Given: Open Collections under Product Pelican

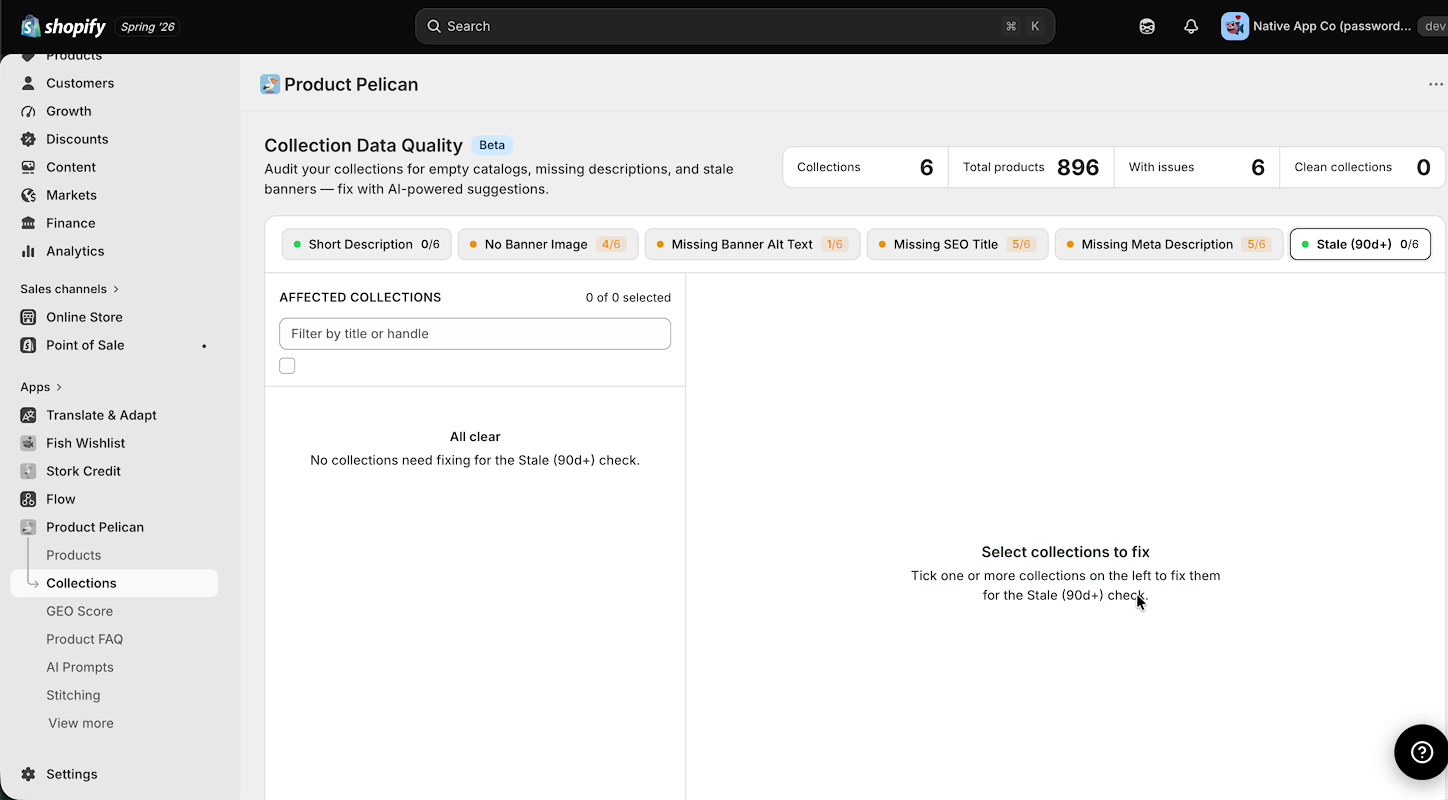Looking at the screenshot, I should (x=114, y=583).
